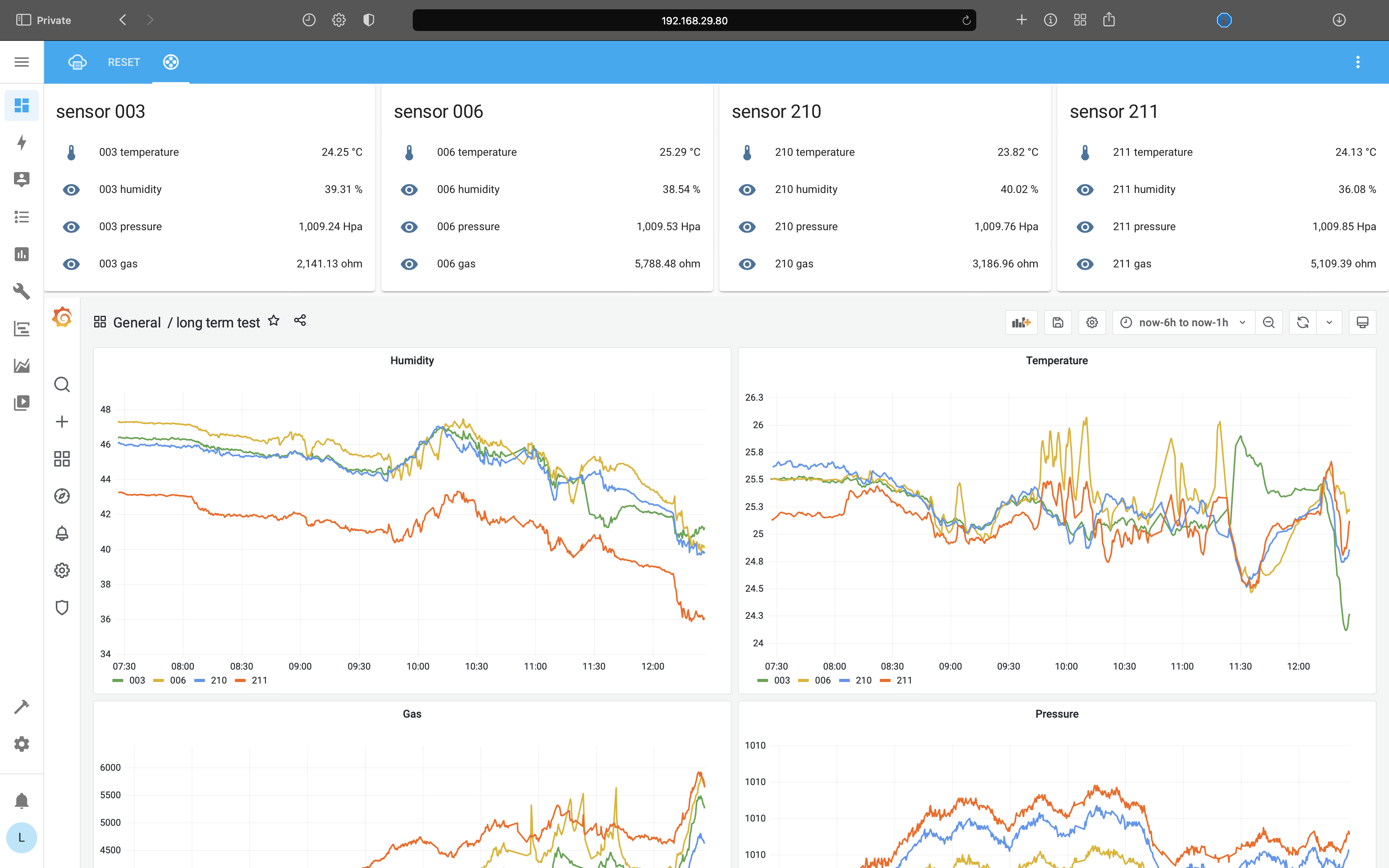
Task: Open the Humidity panel title menu
Action: (412, 360)
